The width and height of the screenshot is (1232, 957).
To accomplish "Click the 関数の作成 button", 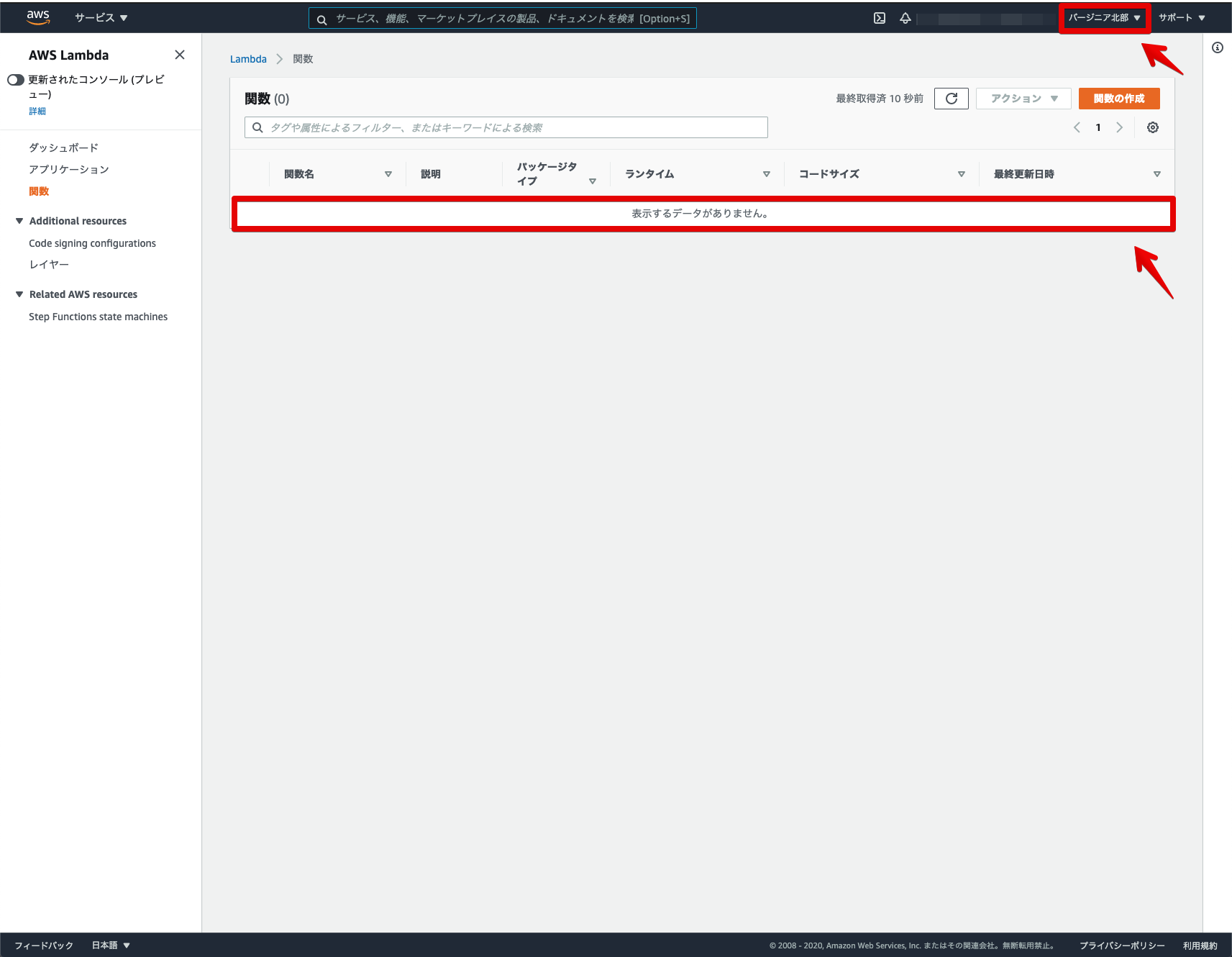I will pyautogui.click(x=1119, y=99).
